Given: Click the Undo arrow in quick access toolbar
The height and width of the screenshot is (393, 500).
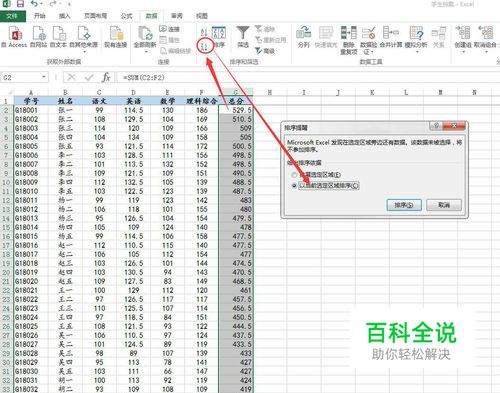Looking at the screenshot, I should (x=34, y=4).
